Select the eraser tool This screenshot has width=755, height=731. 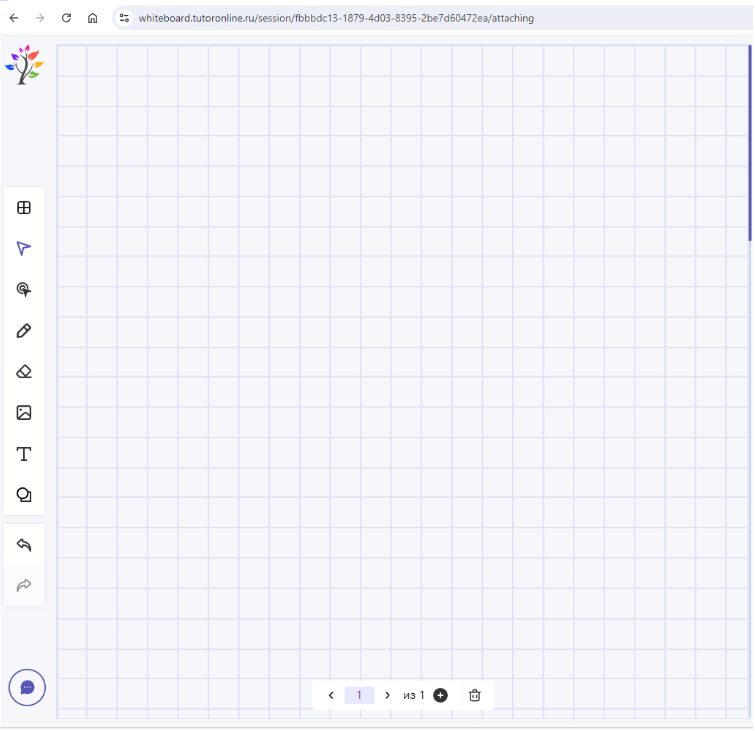tap(24, 372)
